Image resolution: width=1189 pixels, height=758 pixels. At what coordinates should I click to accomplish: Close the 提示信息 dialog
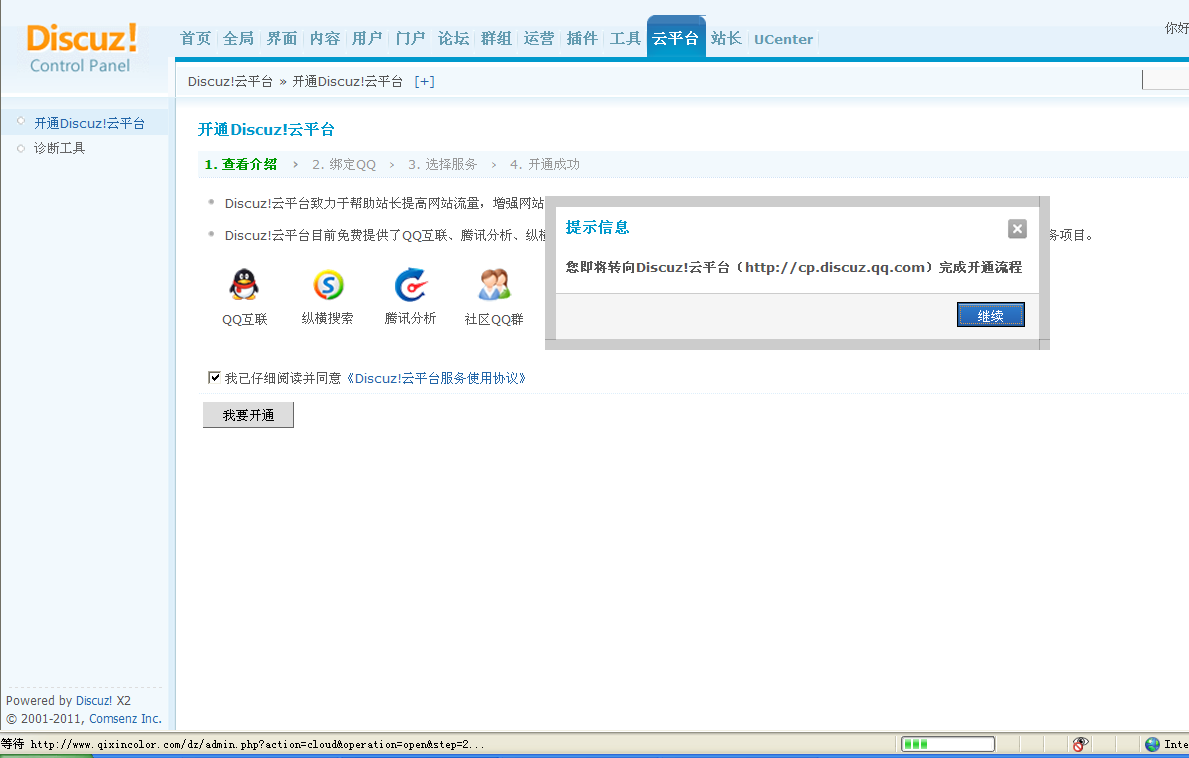tap(1017, 228)
